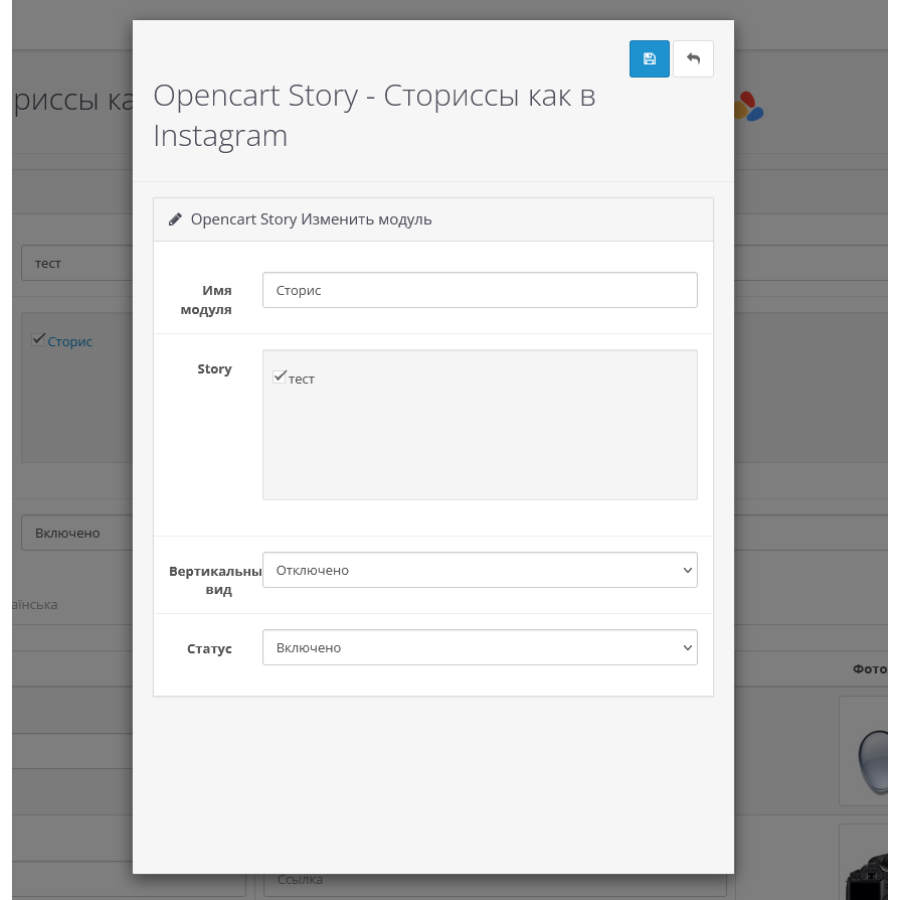Click the modal title Opencart Story - Сториссы
This screenshot has width=900, height=900.
pyautogui.click(x=374, y=115)
